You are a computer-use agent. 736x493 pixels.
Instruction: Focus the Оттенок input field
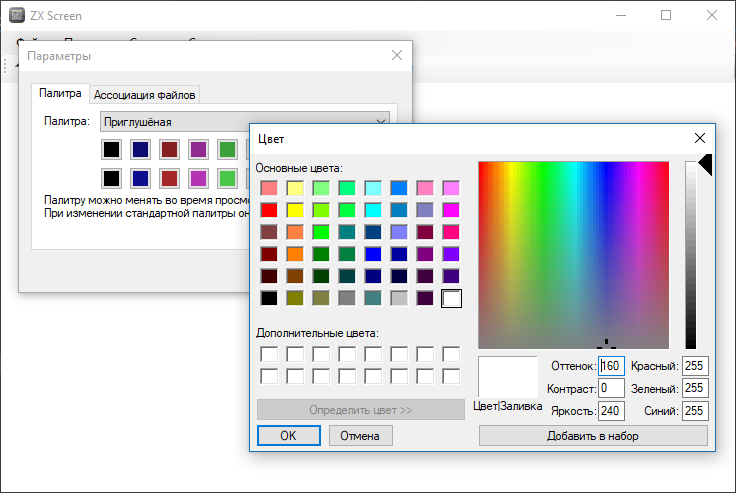(x=611, y=366)
